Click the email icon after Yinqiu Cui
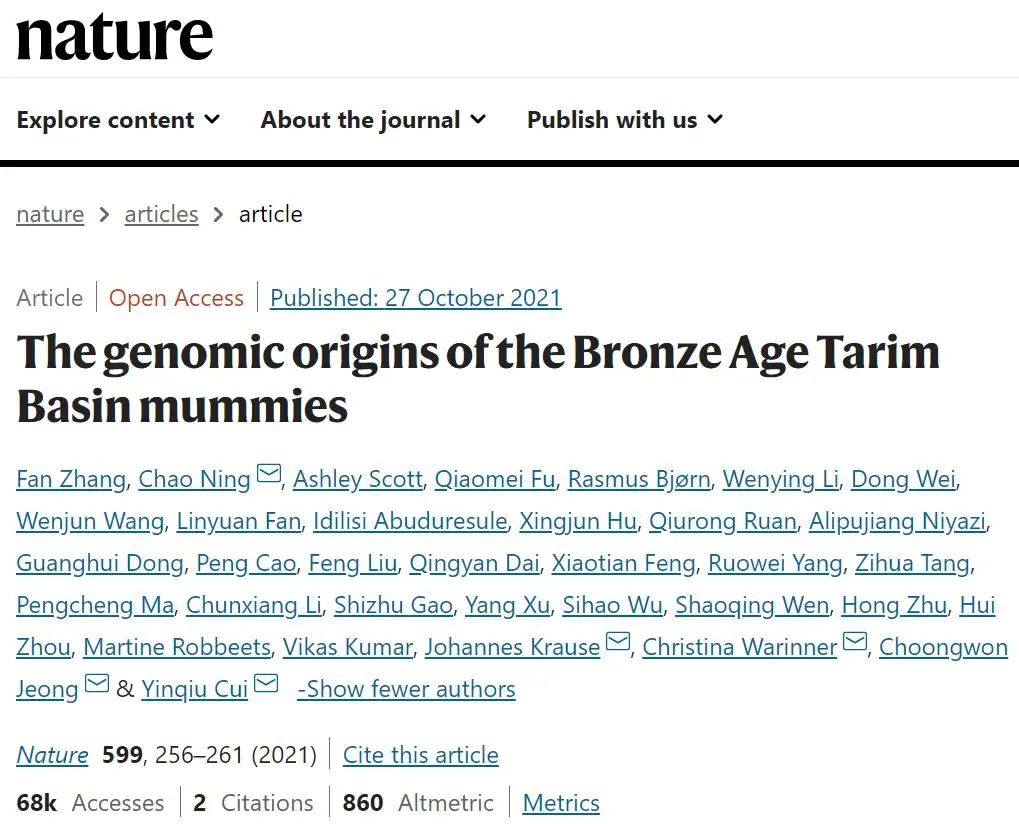The image size is (1019, 824). [266, 683]
